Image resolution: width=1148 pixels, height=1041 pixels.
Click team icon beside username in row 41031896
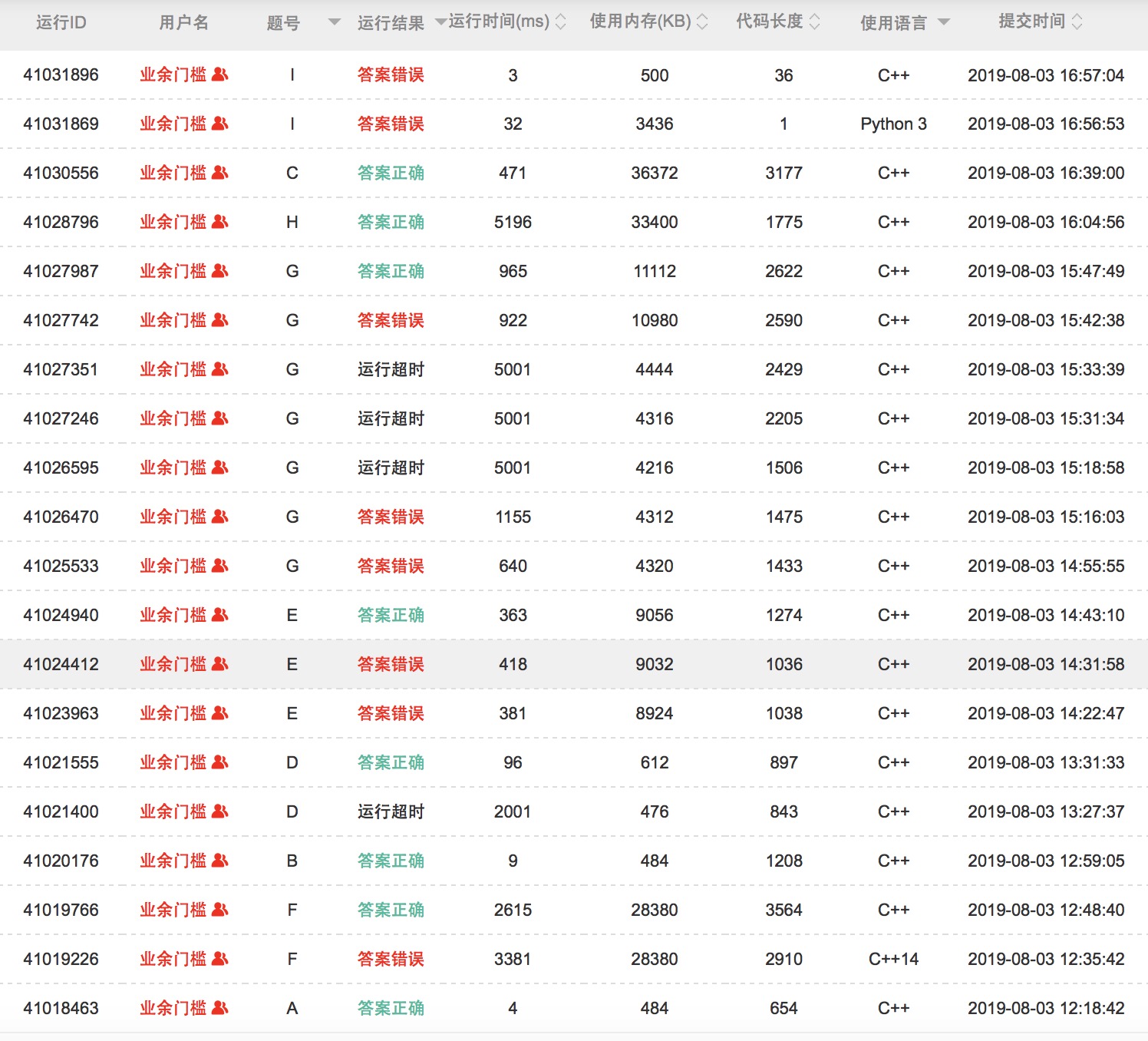(219, 74)
